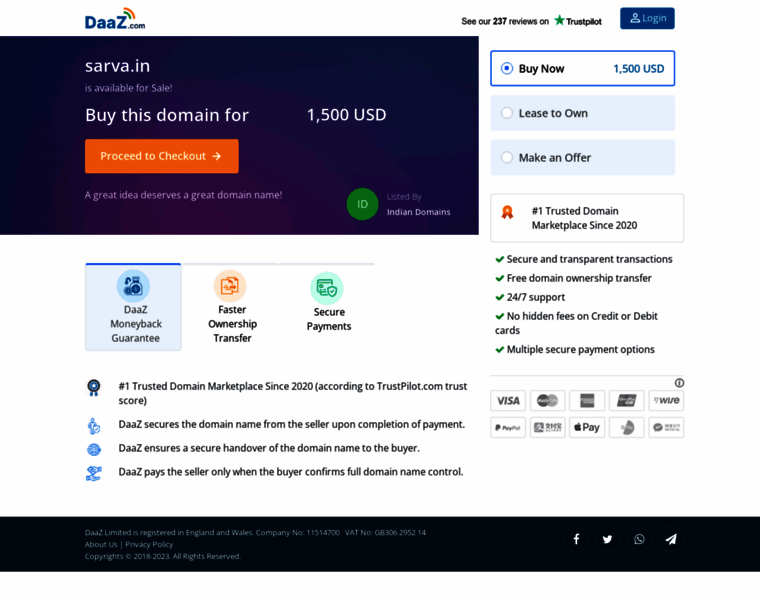
Task: Open the Privacy Policy footer link
Action: click(149, 544)
